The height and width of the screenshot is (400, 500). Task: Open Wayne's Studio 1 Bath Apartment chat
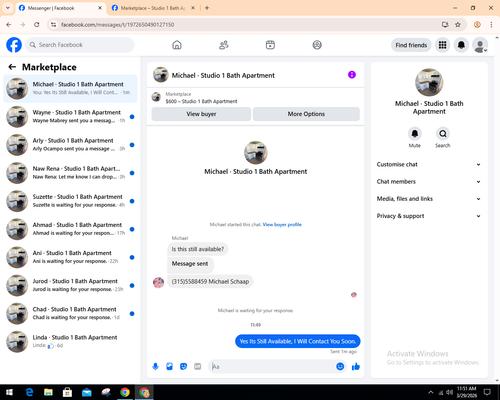[x=70, y=117]
